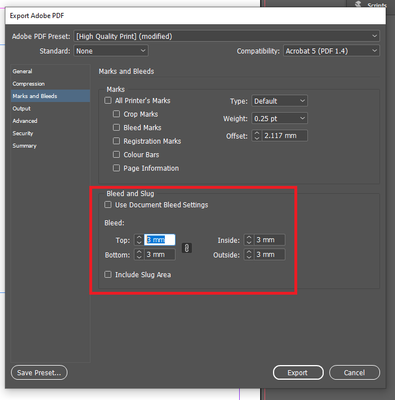The image size is (395, 400).
Task: Check Use Document Bleed Settings
Action: pyautogui.click(x=108, y=205)
